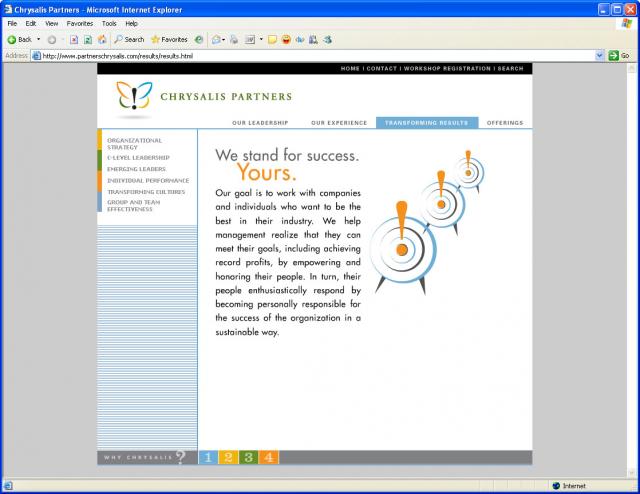Open the Favorites menu
The image size is (640, 494).
(x=79, y=22)
